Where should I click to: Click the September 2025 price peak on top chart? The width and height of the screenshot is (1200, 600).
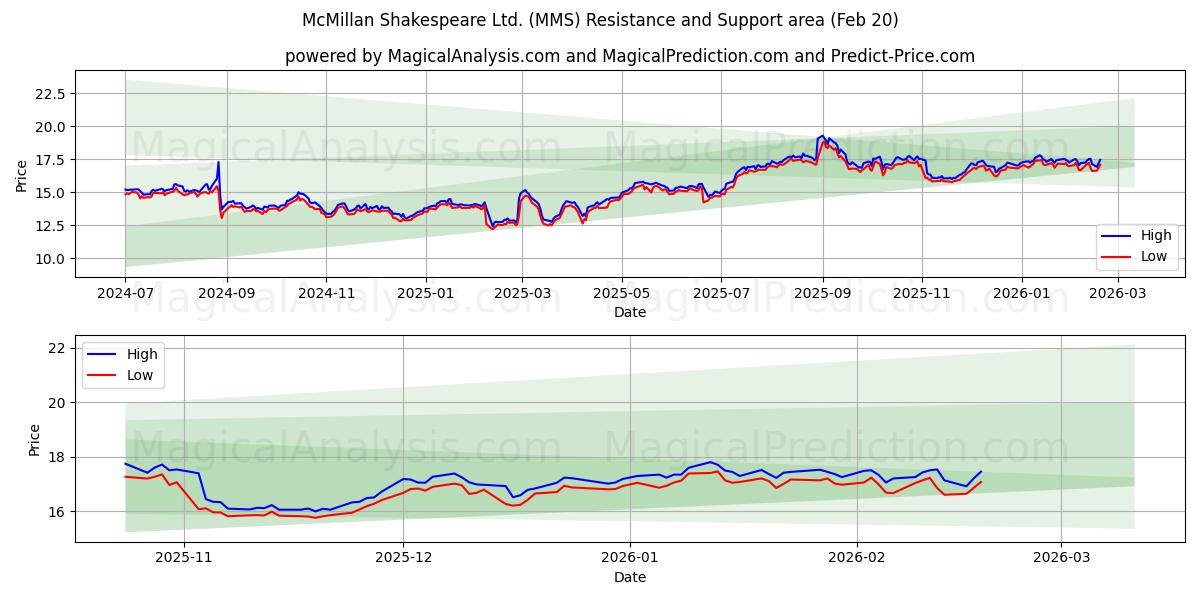[x=822, y=136]
